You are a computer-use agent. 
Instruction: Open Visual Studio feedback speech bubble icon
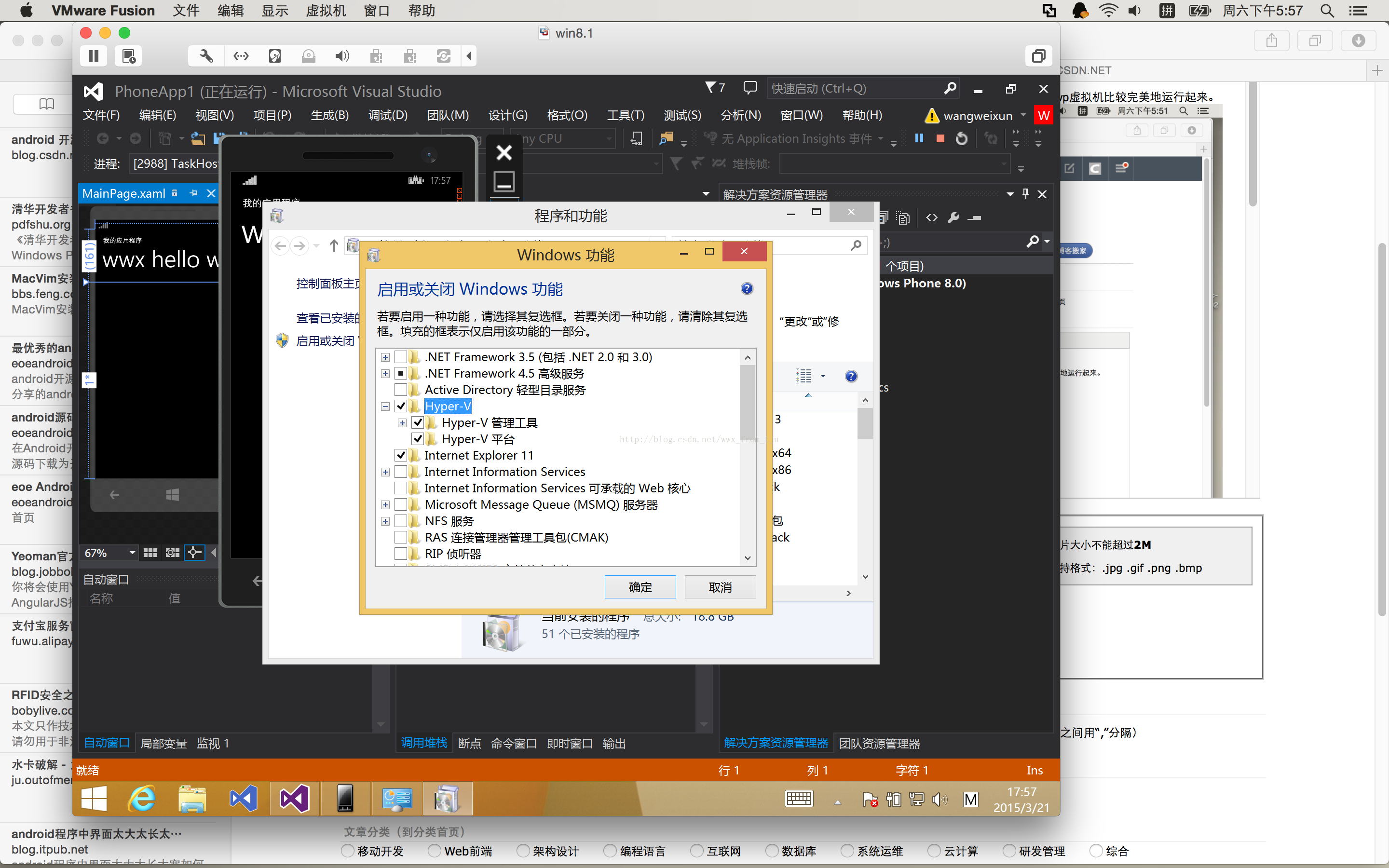pyautogui.click(x=749, y=88)
